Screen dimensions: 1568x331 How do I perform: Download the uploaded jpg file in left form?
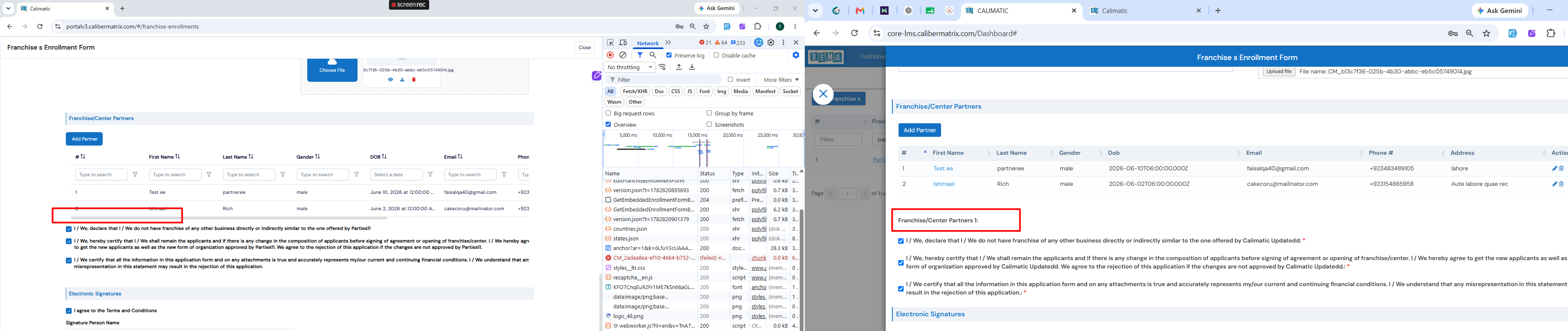pyautogui.click(x=402, y=79)
